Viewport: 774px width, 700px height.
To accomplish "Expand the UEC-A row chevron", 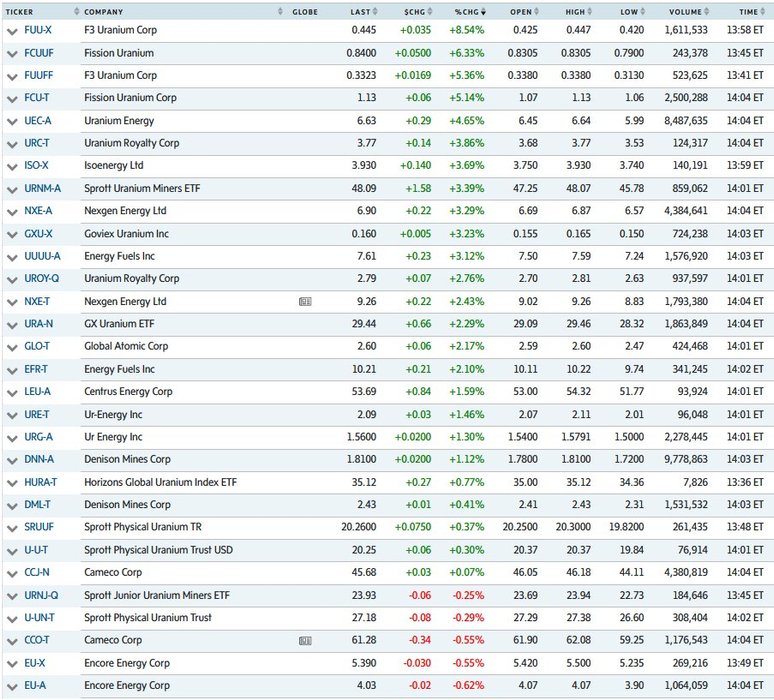I will pos(12,121).
